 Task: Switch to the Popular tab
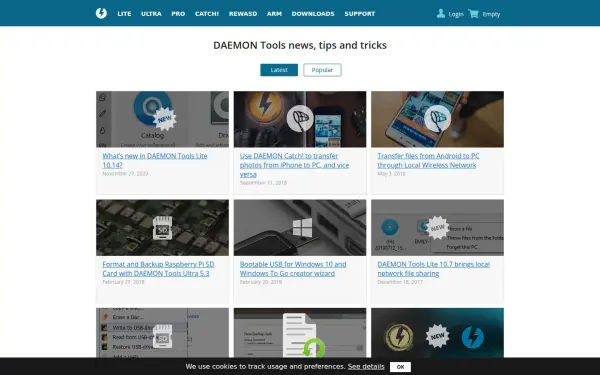tap(322, 70)
